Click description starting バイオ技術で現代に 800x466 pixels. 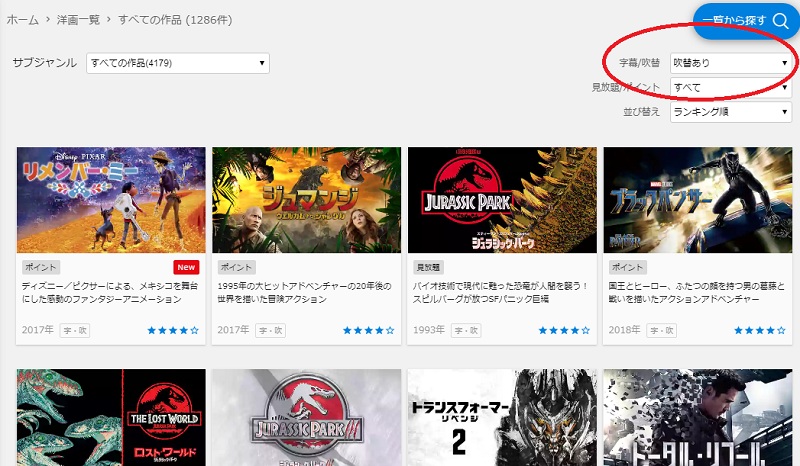pyautogui.click(x=500, y=292)
